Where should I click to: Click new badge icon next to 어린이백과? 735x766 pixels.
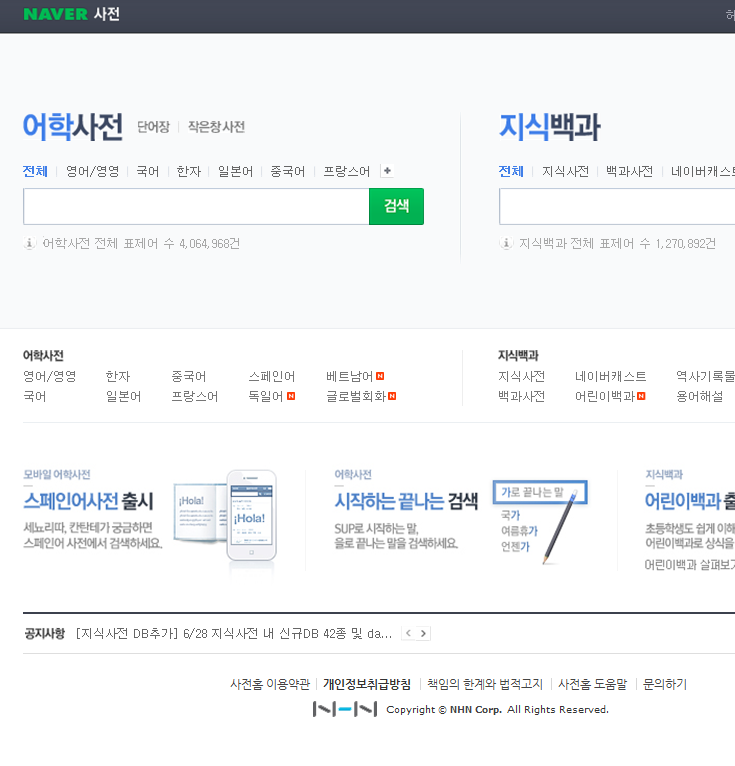(641, 396)
